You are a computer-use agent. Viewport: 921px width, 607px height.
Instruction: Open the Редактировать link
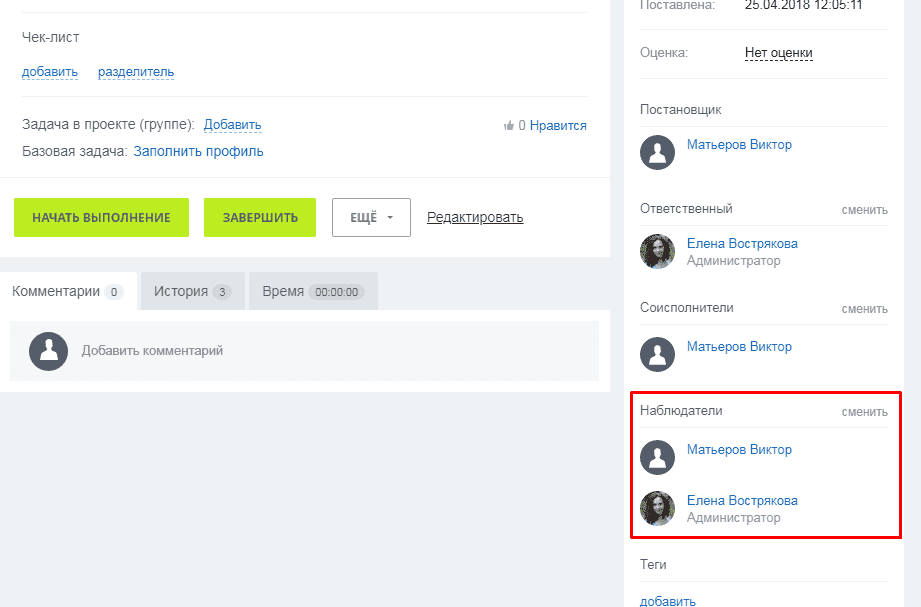click(474, 217)
